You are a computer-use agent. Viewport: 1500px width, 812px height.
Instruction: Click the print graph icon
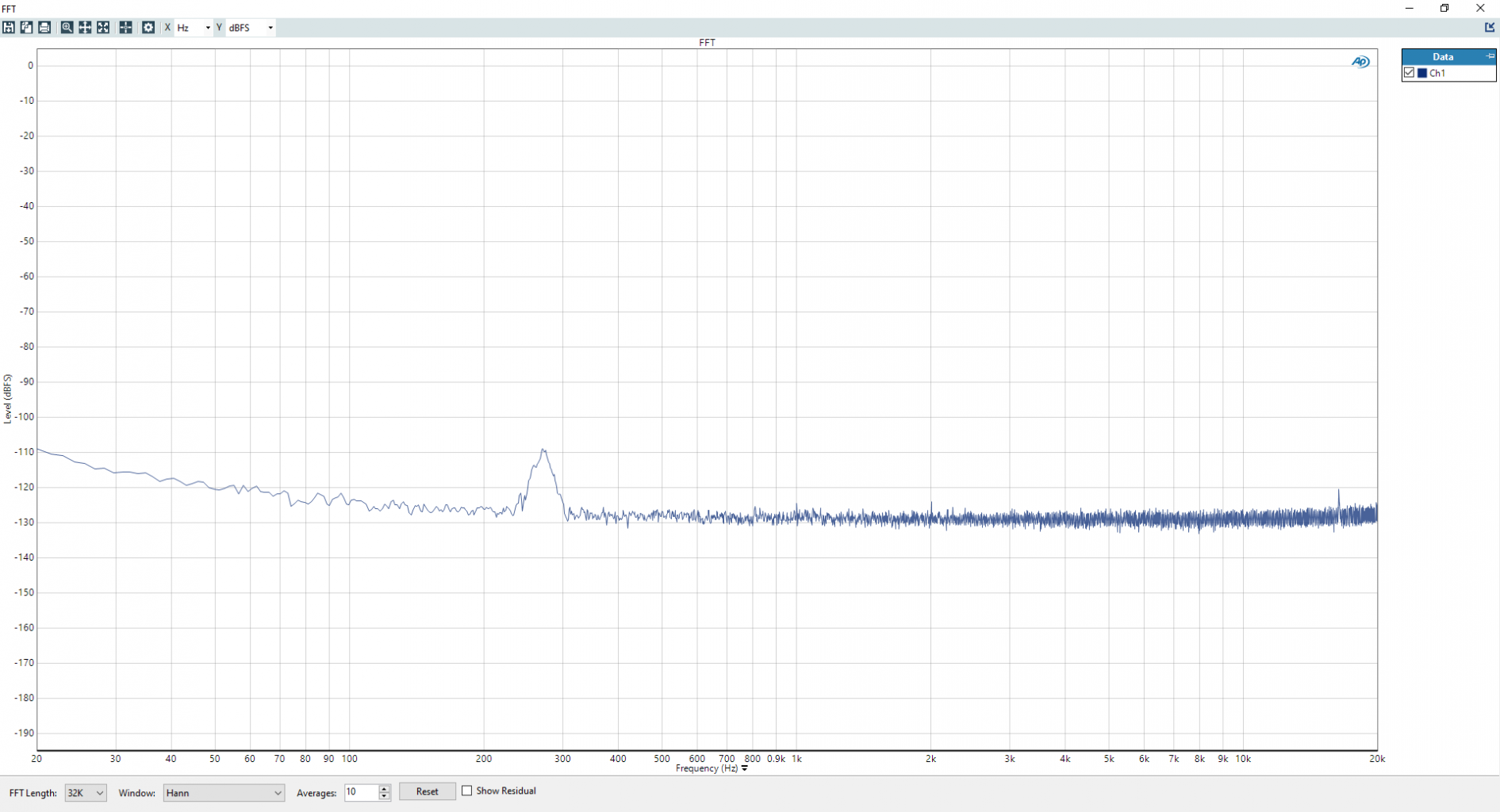[44, 28]
